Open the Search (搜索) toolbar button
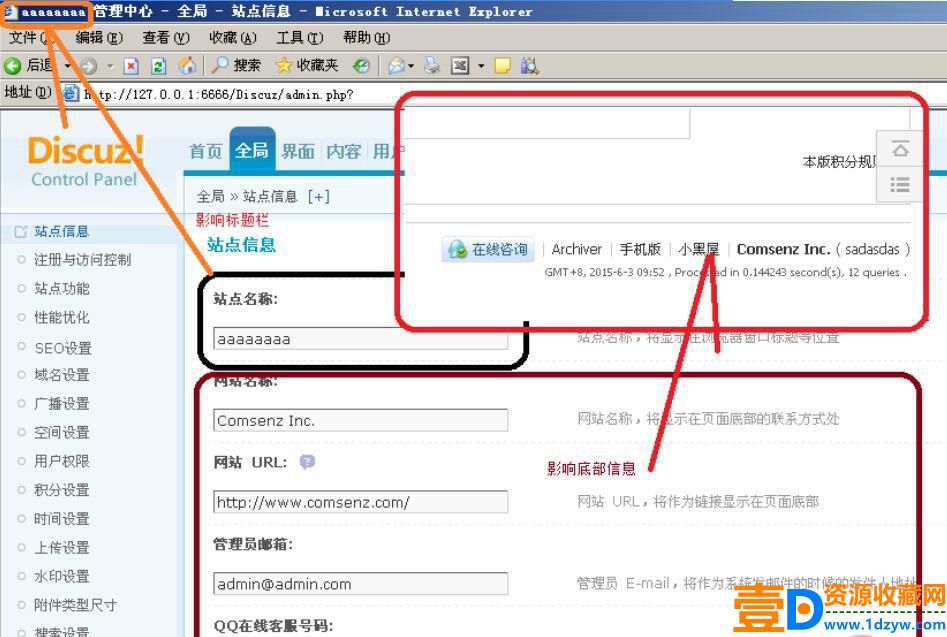Viewport: 947px width, 637px height. pos(236,65)
